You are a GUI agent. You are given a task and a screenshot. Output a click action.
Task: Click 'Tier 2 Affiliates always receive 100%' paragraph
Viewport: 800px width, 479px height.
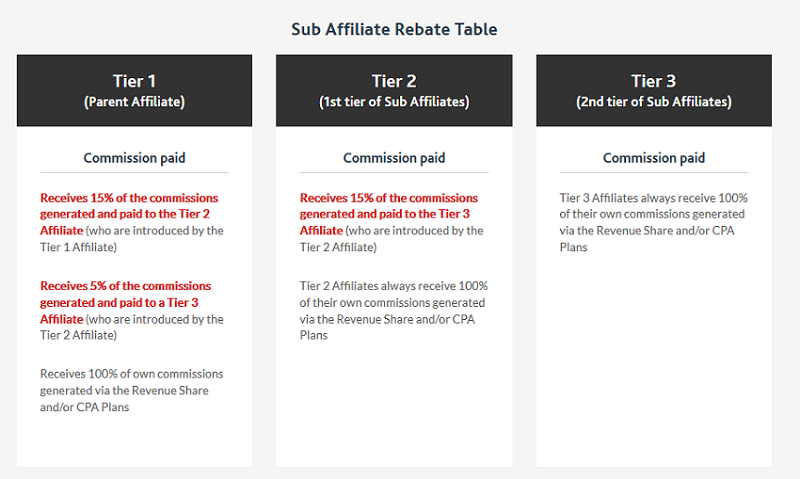coord(393,310)
